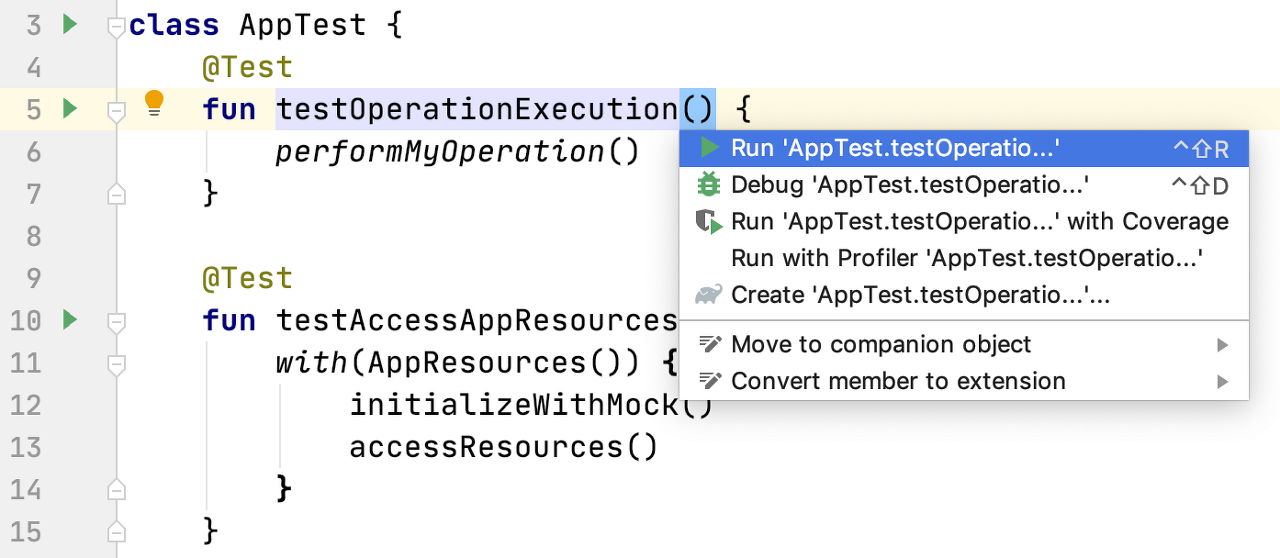Click the Gradle elephant icon beside Create
1280x558 pixels.
(x=709, y=295)
